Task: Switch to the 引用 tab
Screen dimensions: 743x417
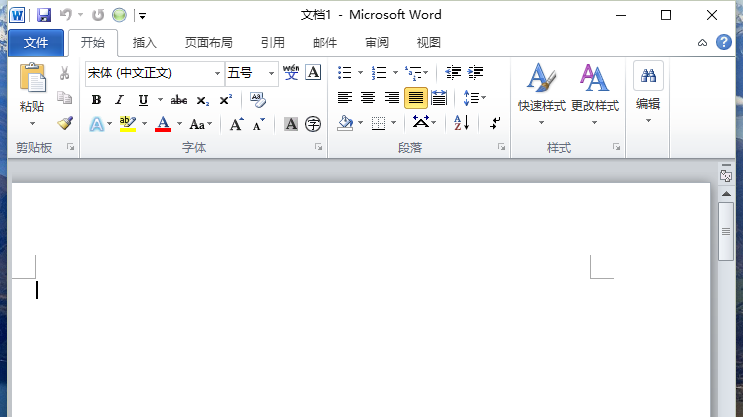Action: click(272, 43)
